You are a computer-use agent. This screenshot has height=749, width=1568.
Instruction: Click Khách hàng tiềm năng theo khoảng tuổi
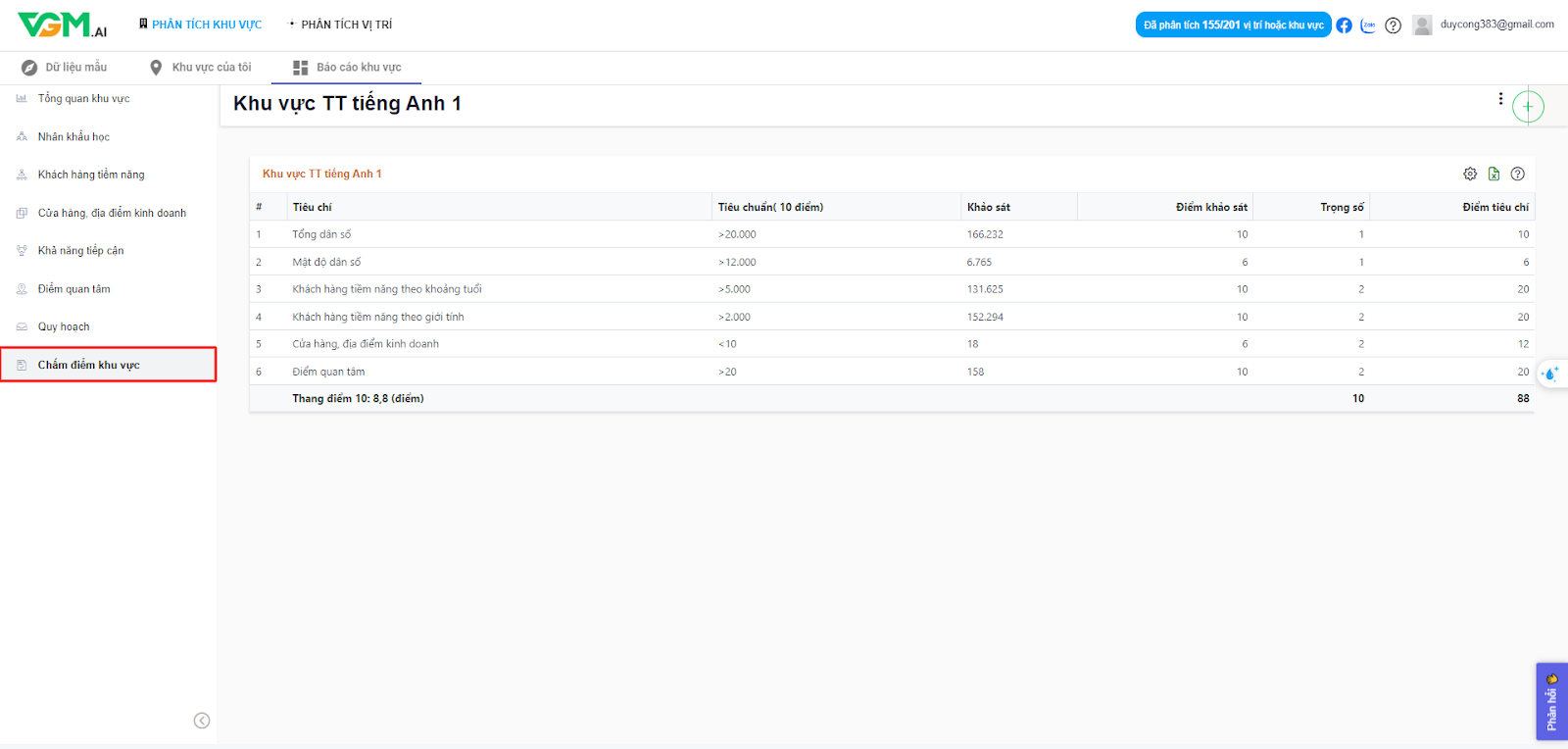387,289
